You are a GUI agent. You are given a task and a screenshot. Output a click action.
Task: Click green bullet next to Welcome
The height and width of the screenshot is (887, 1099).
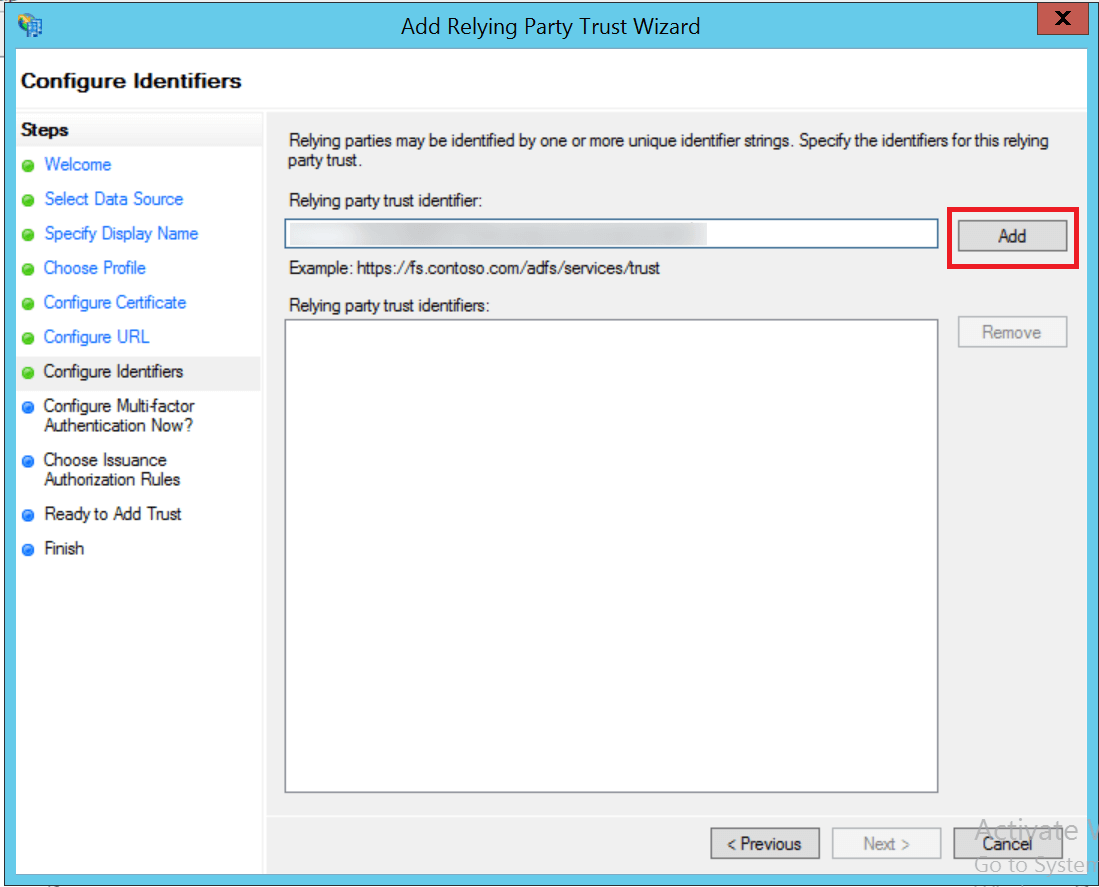coord(28,165)
